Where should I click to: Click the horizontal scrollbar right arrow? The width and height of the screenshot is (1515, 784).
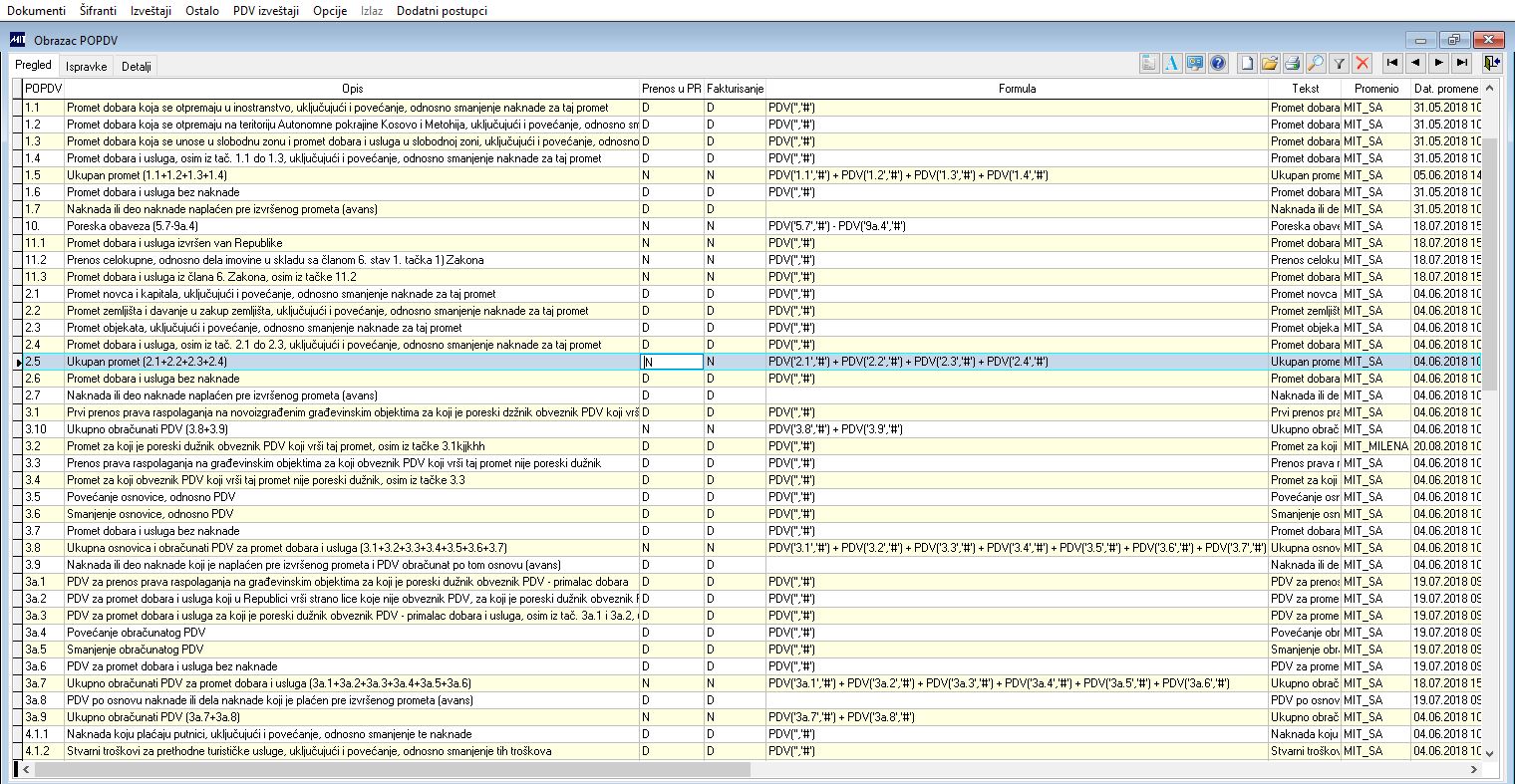click(x=1474, y=769)
